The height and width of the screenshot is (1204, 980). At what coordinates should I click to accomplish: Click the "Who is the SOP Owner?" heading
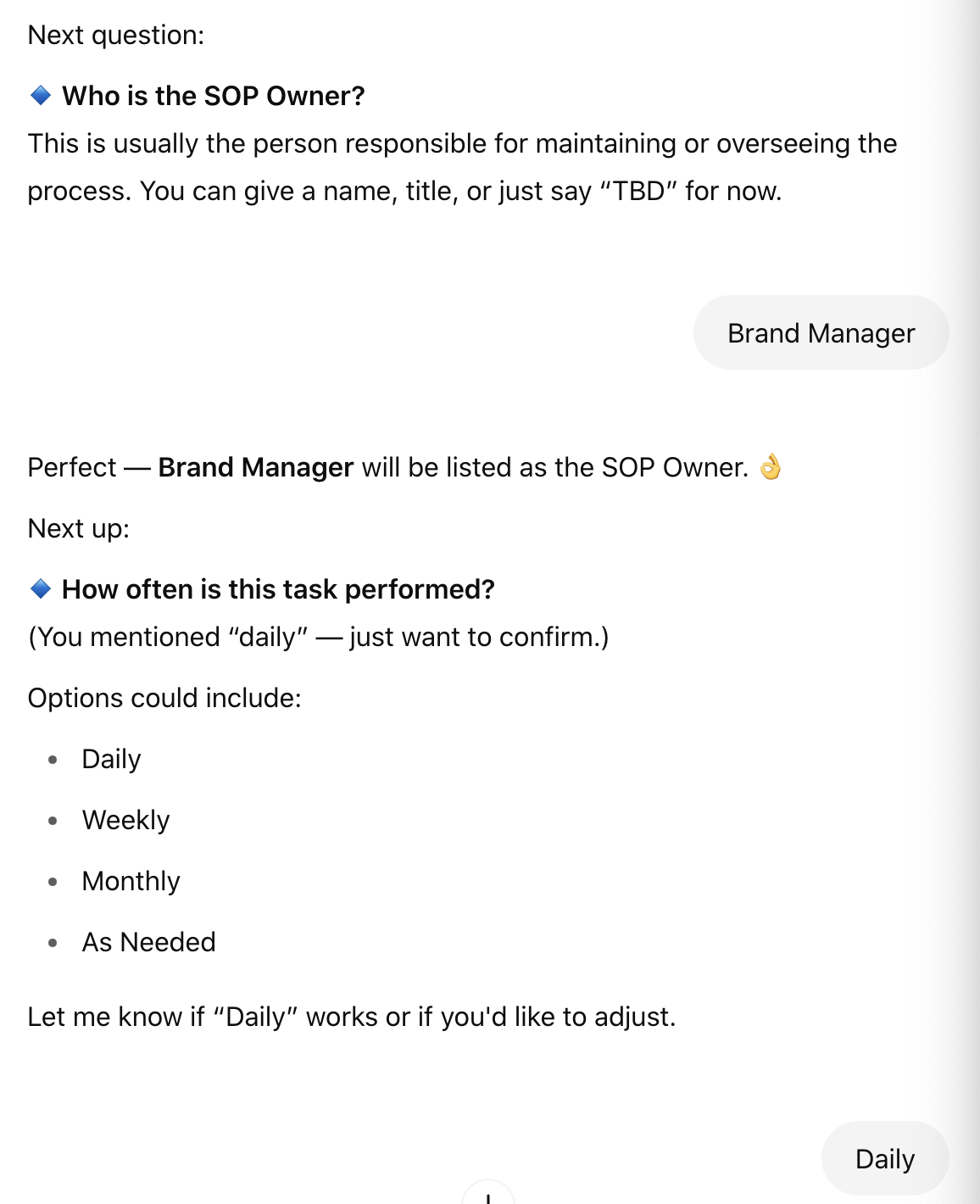(213, 96)
